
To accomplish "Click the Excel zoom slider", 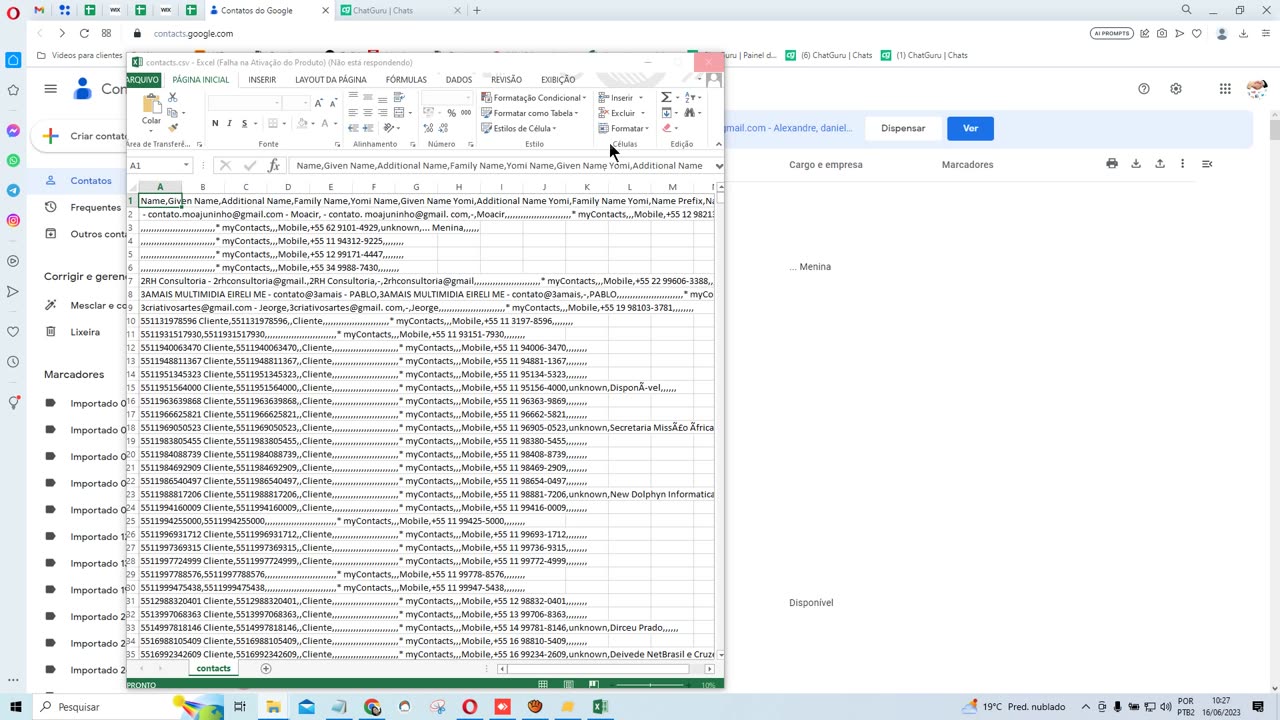I will click(650, 685).
